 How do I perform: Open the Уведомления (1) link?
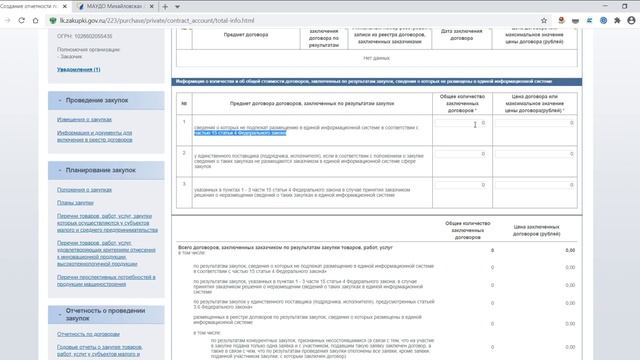78,69
